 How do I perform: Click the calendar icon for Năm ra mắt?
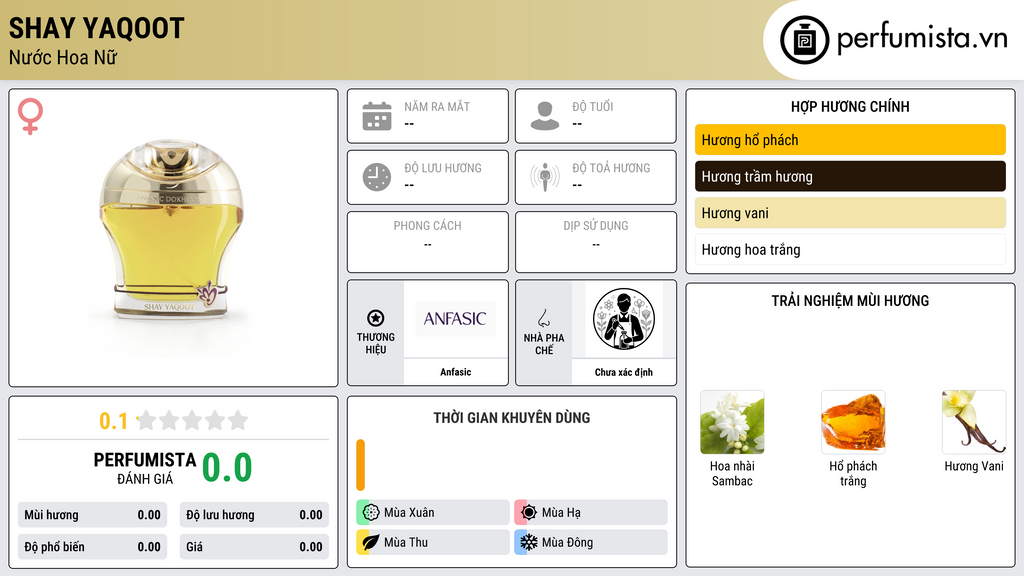point(377,116)
